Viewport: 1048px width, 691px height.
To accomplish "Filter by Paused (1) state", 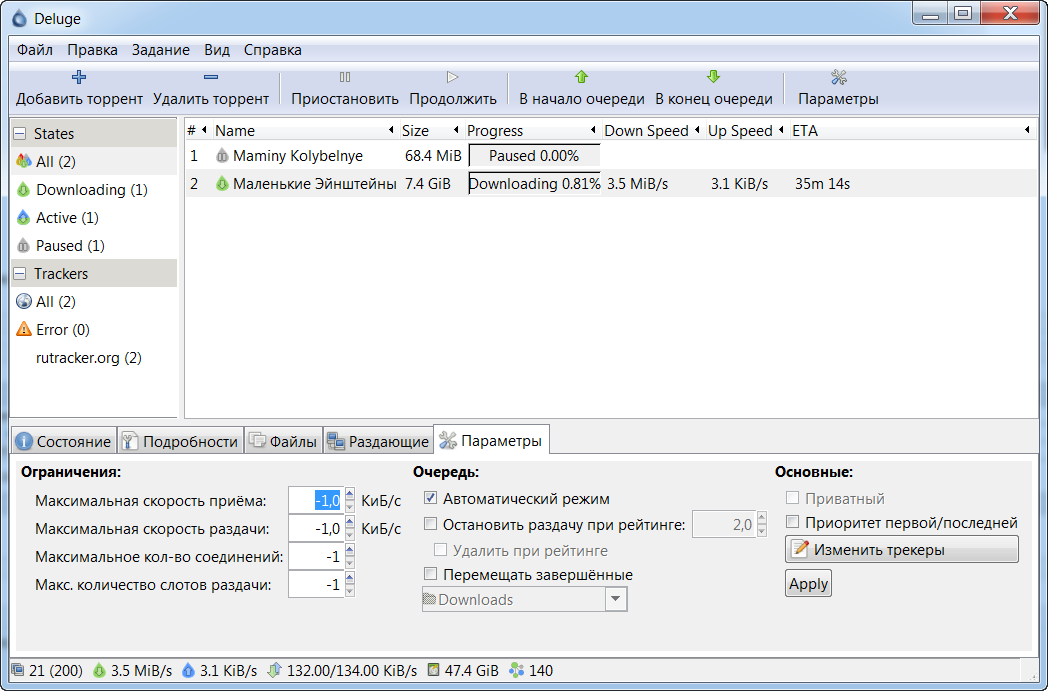I will click(x=94, y=245).
